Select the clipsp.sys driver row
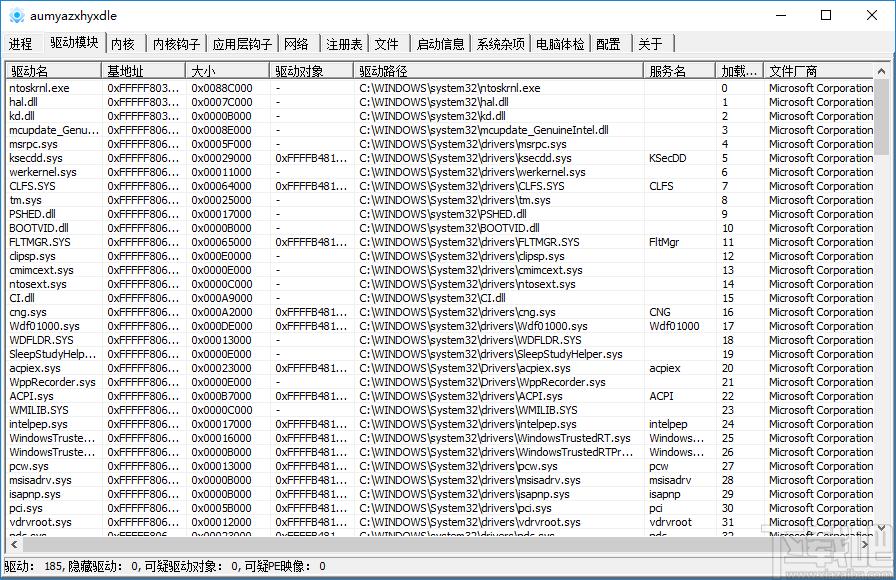The width and height of the screenshot is (896, 580). (x=441, y=256)
